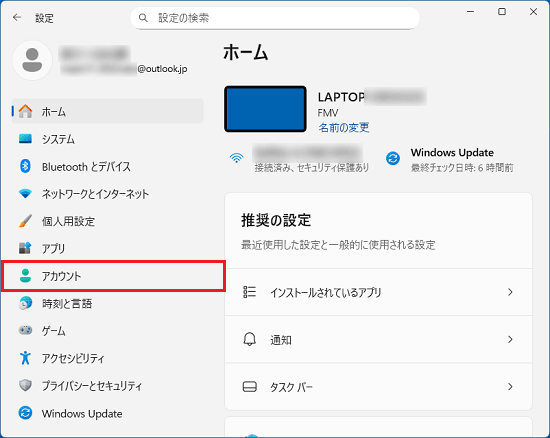Click the LAPTOP device name text
This screenshot has width=550, height=438.
click(x=341, y=97)
